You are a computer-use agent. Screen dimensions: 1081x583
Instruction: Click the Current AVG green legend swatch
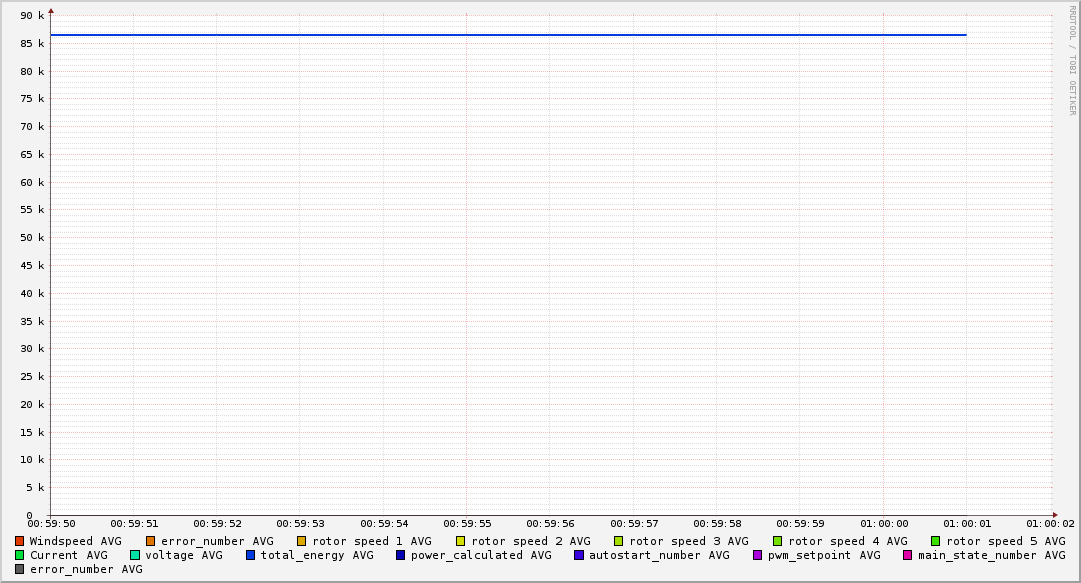[x=19, y=555]
